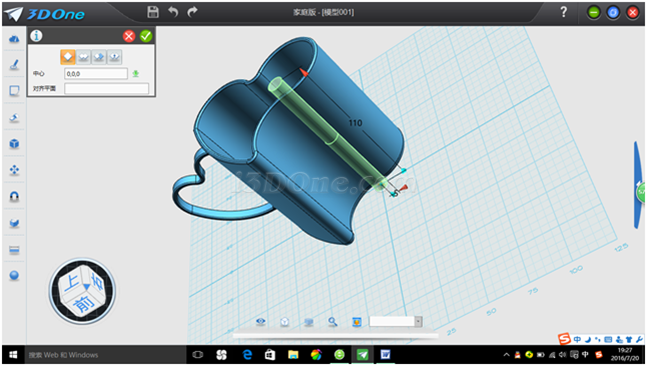The width and height of the screenshot is (648, 366).
Task: Click the save disk icon
Action: coord(153,12)
